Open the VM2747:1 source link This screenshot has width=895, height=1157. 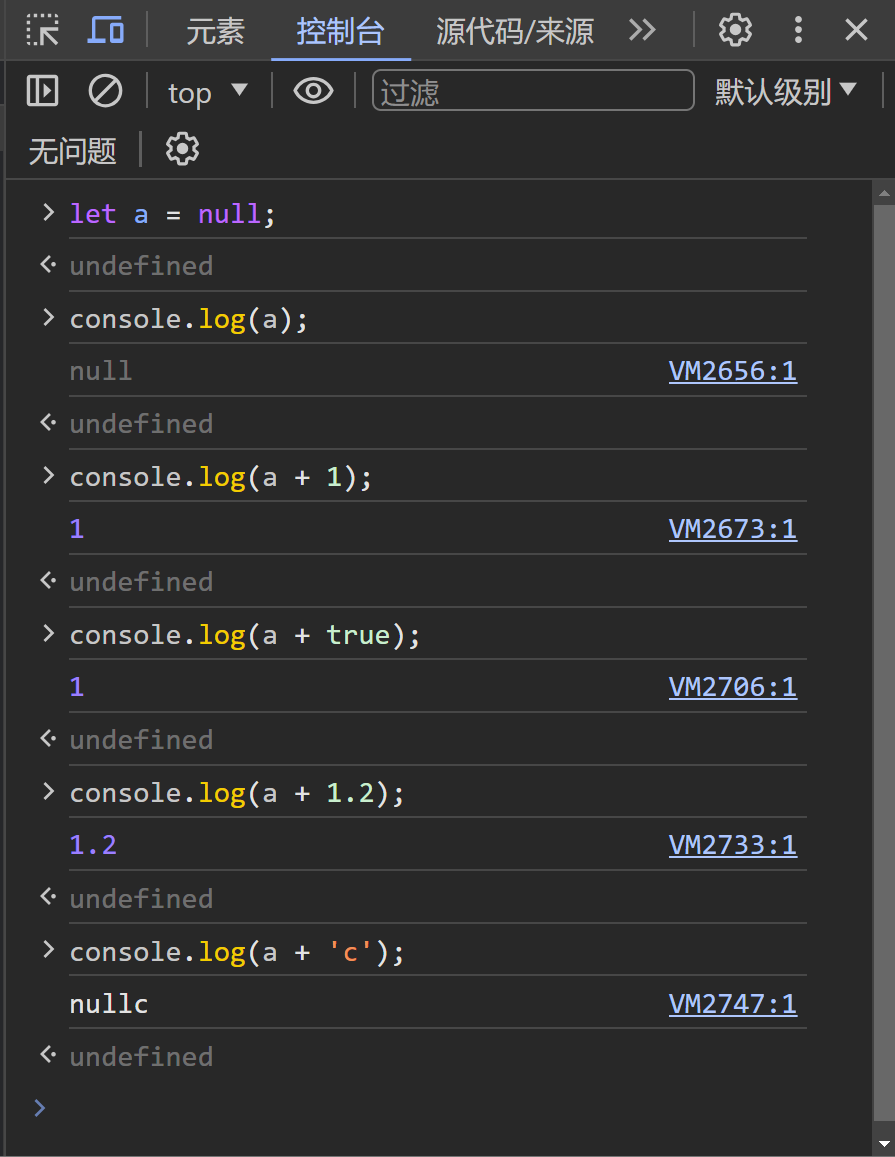[733, 1003]
